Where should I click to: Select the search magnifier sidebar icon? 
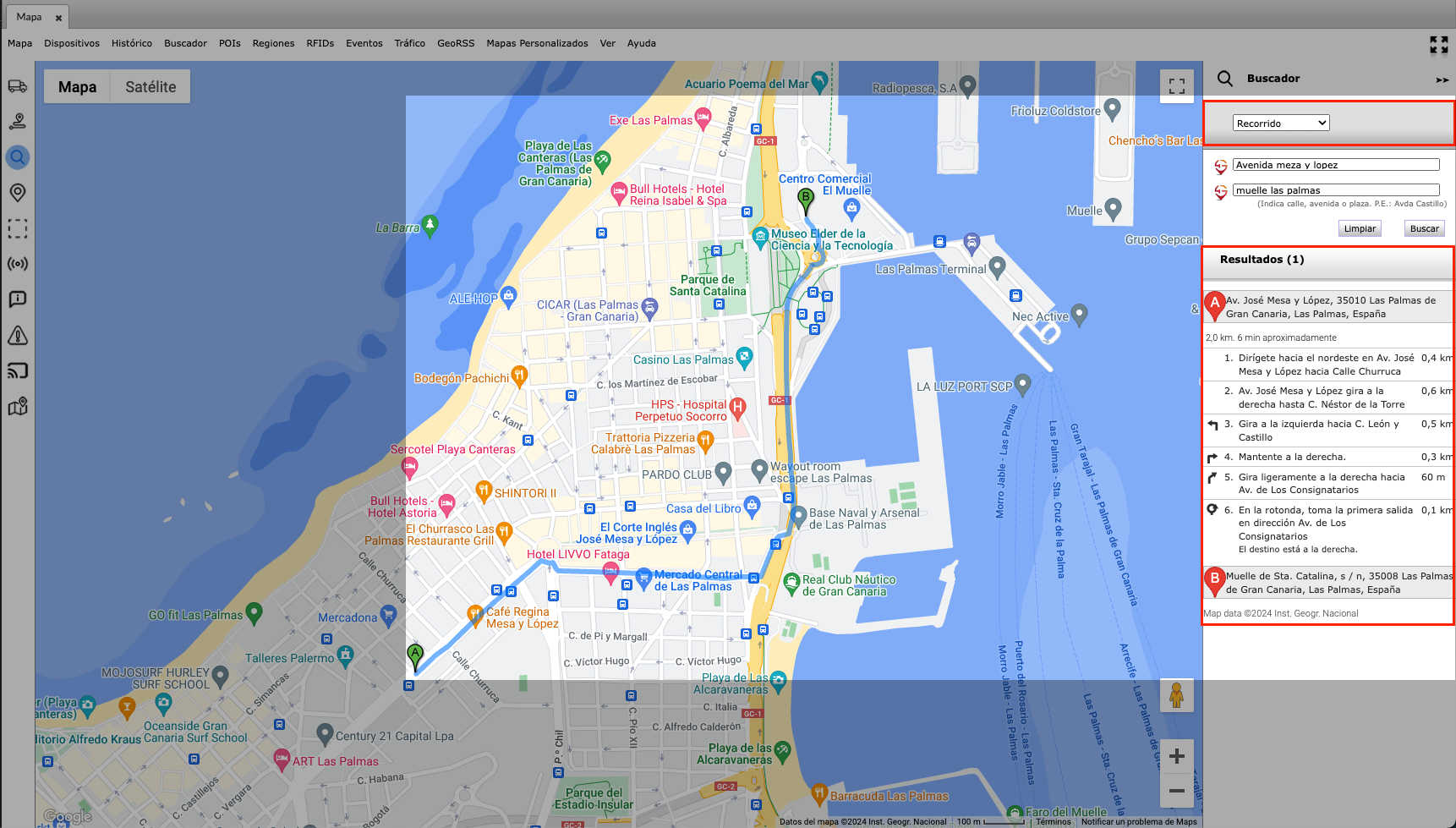click(17, 157)
